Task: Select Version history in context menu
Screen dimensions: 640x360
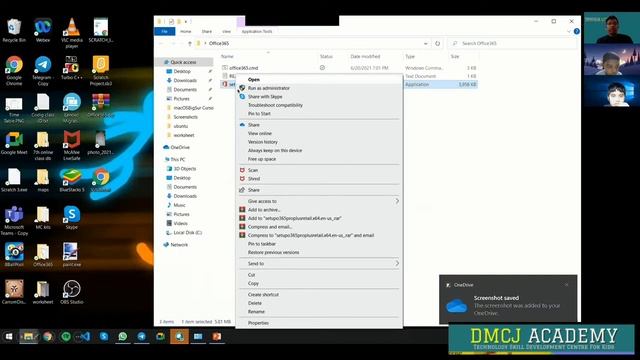Action: coord(263,142)
